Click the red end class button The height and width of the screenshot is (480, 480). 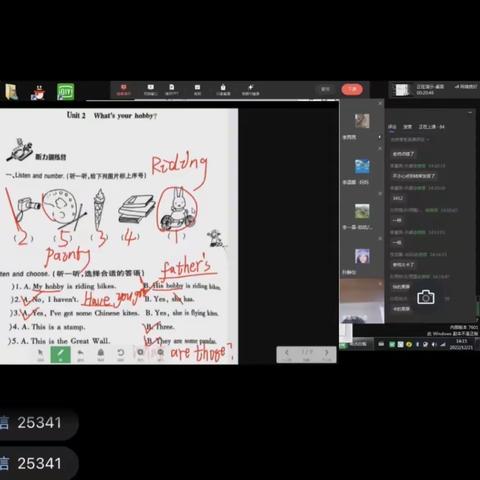coord(352,89)
